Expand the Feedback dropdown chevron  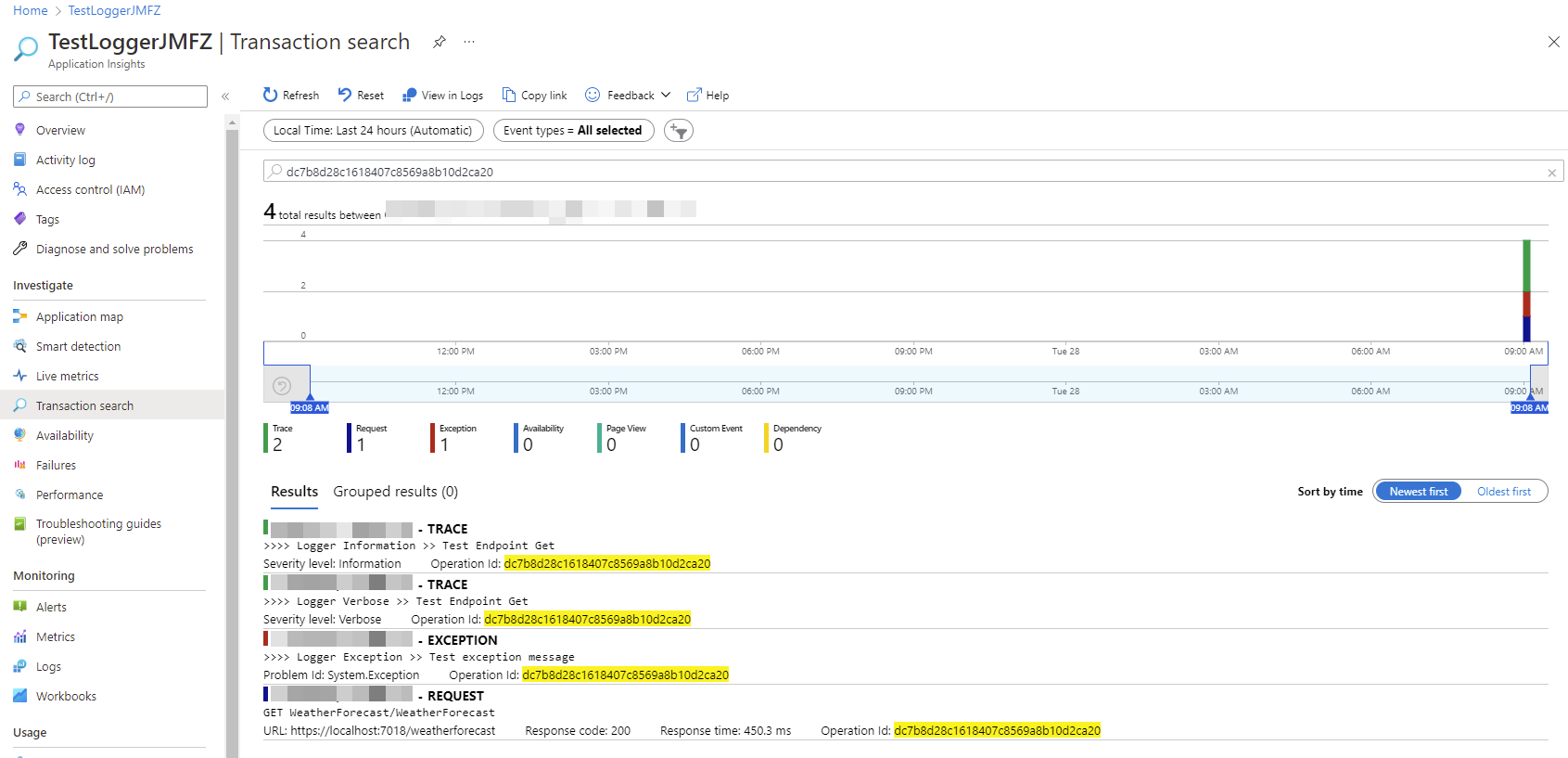666,95
